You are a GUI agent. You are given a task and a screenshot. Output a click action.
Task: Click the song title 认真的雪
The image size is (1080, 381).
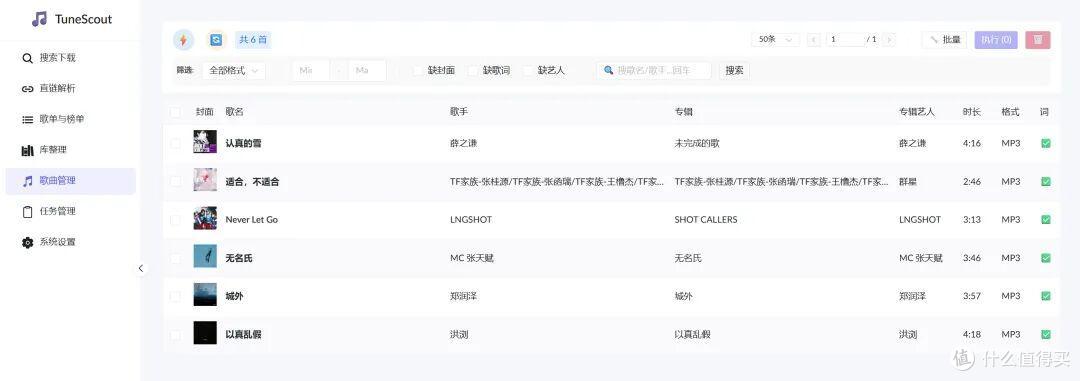click(x=243, y=143)
